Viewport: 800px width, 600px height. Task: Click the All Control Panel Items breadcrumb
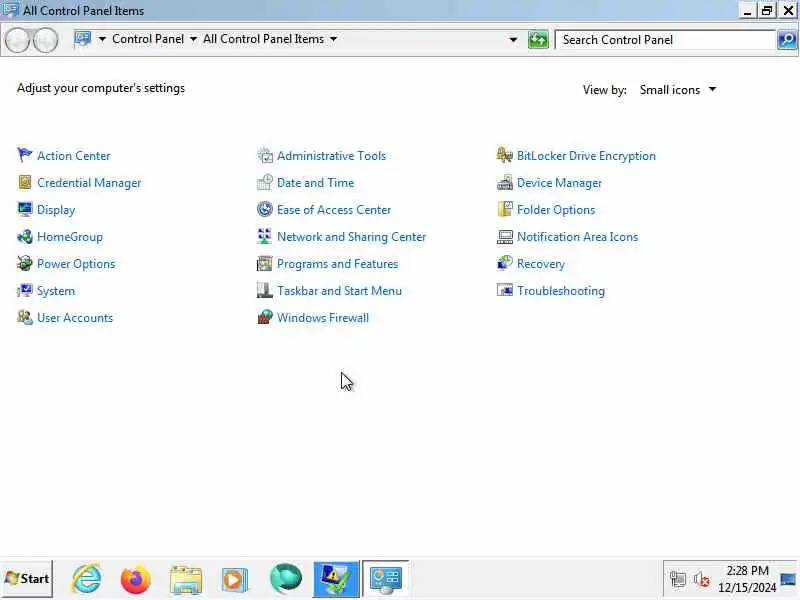(x=263, y=39)
